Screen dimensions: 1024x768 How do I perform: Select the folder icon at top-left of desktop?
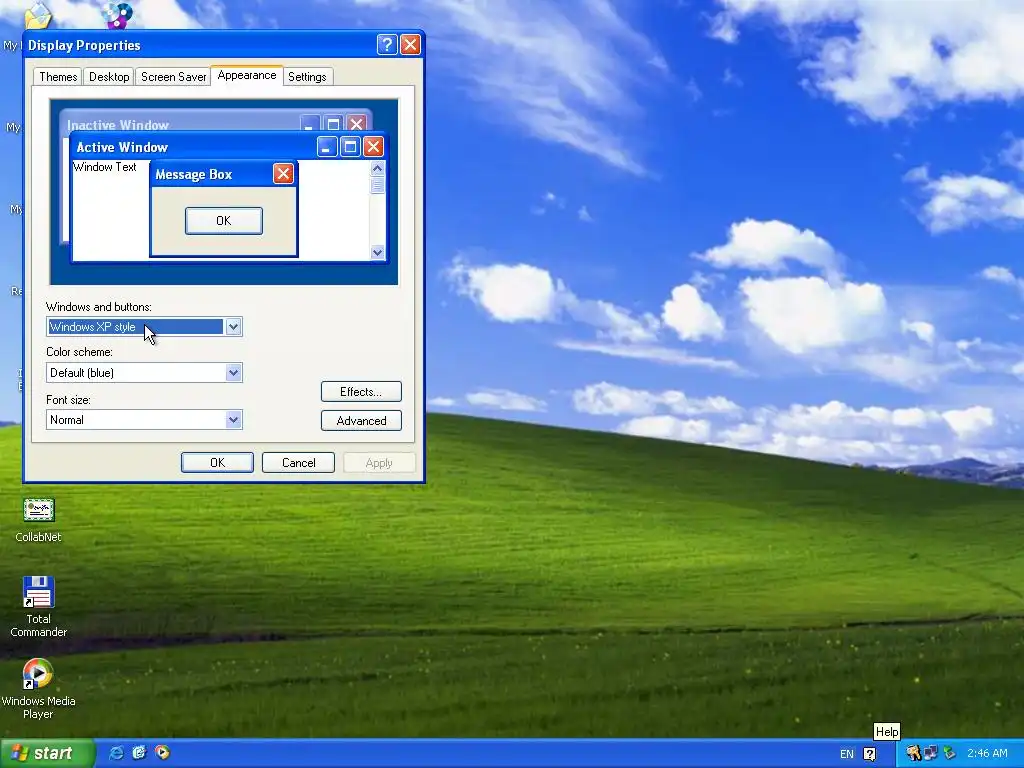(38, 16)
